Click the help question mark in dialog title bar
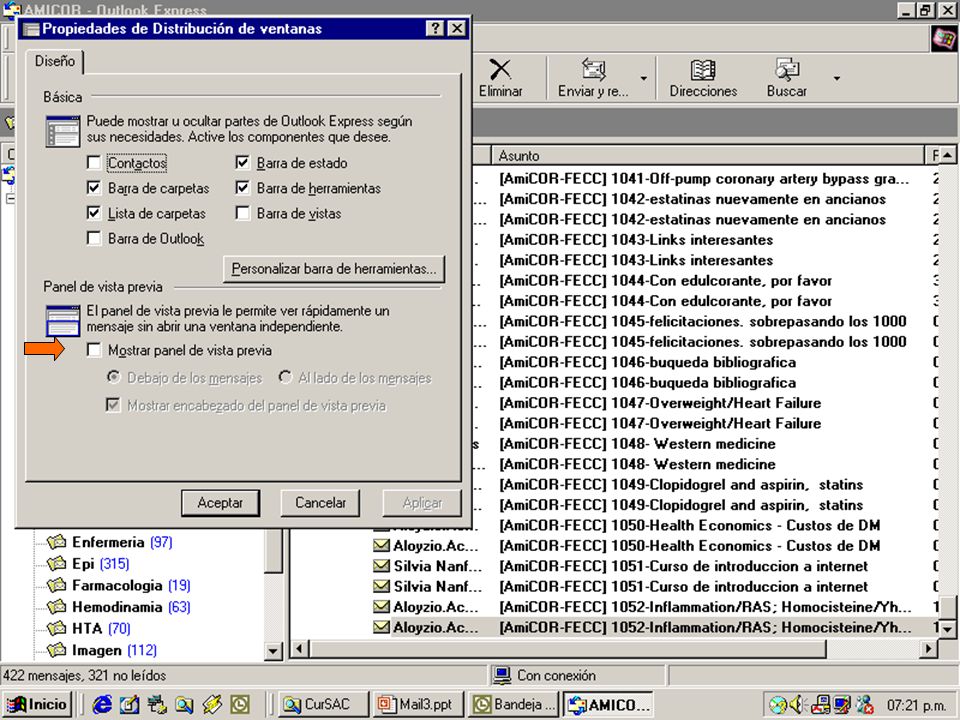This screenshot has height=720, width=960. tap(435, 29)
